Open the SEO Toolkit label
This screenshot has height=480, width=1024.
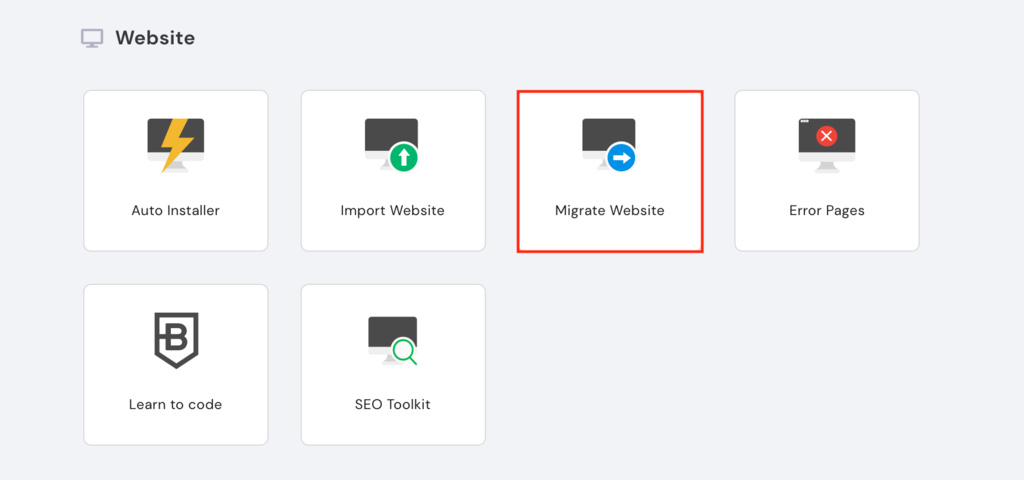tap(392, 404)
